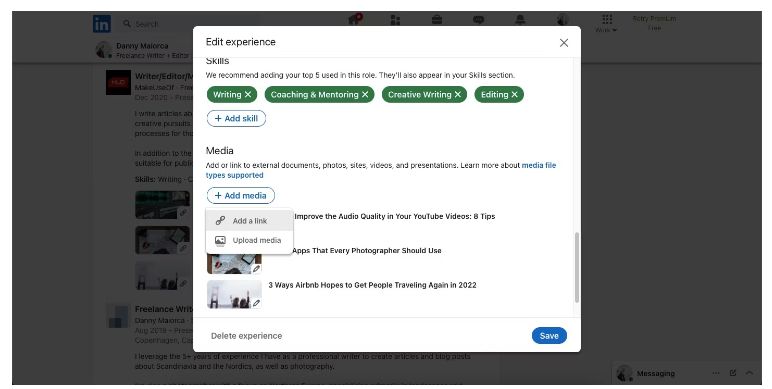The width and height of the screenshot is (772, 389).
Task: Open Messaging panel options ellipsis
Action: coord(716,373)
